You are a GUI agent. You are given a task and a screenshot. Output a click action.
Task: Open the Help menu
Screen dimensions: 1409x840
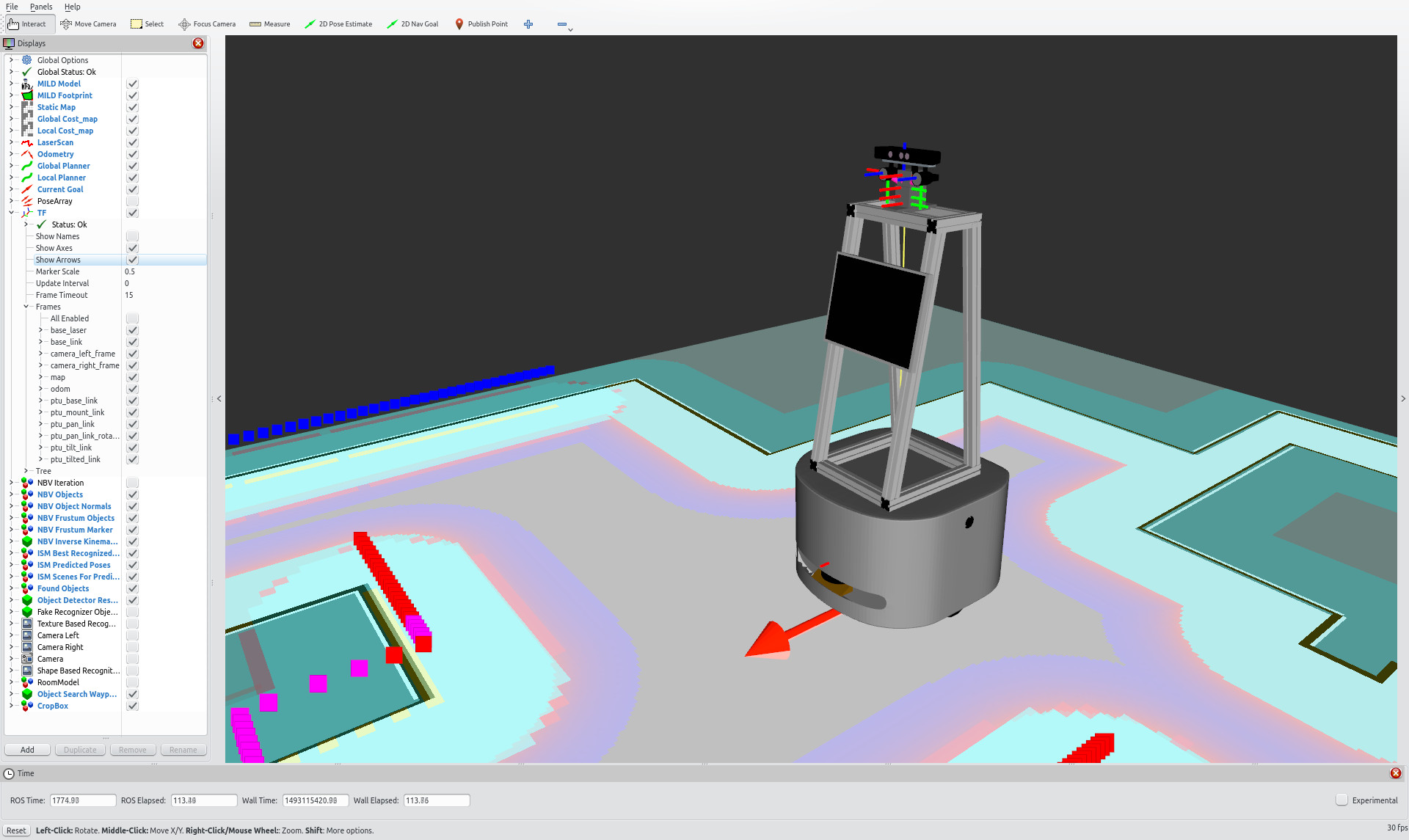(72, 7)
